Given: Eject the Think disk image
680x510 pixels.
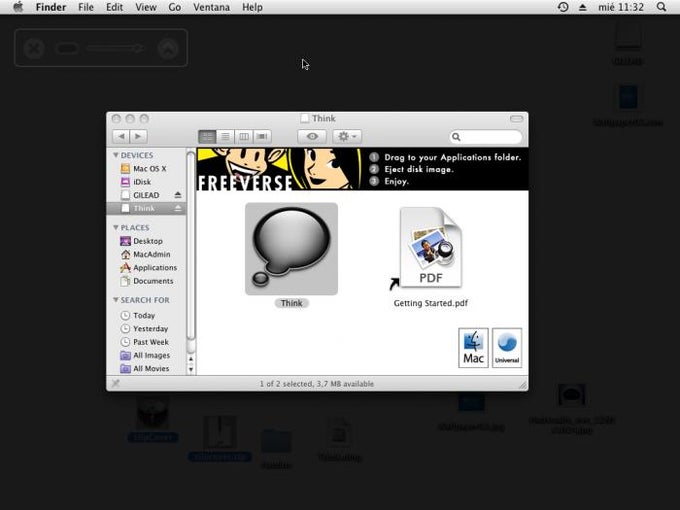Looking at the screenshot, I should pyautogui.click(x=178, y=208).
